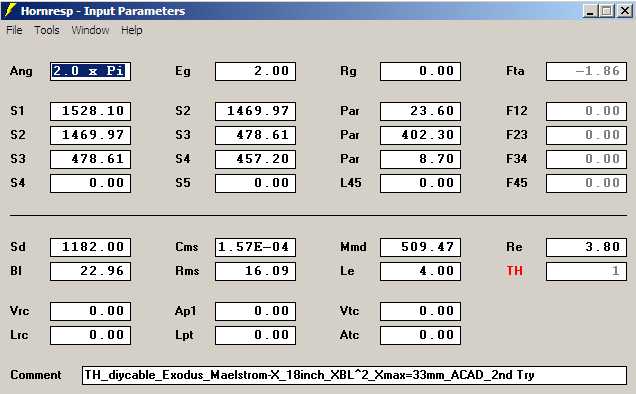Click the S2 field in the F23 row
Image resolution: width=636 pixels, height=394 pixels.
click(x=90, y=135)
